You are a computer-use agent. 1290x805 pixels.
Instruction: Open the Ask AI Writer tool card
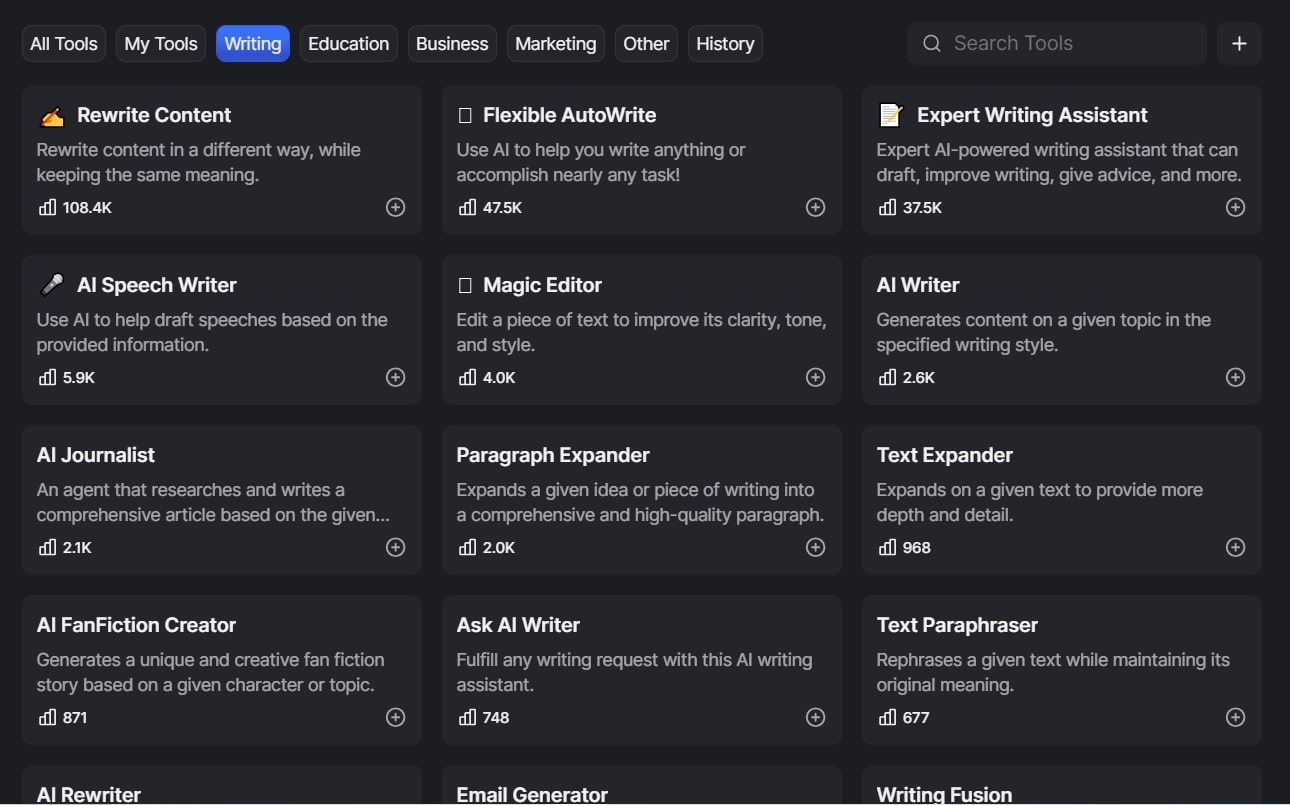pos(518,625)
